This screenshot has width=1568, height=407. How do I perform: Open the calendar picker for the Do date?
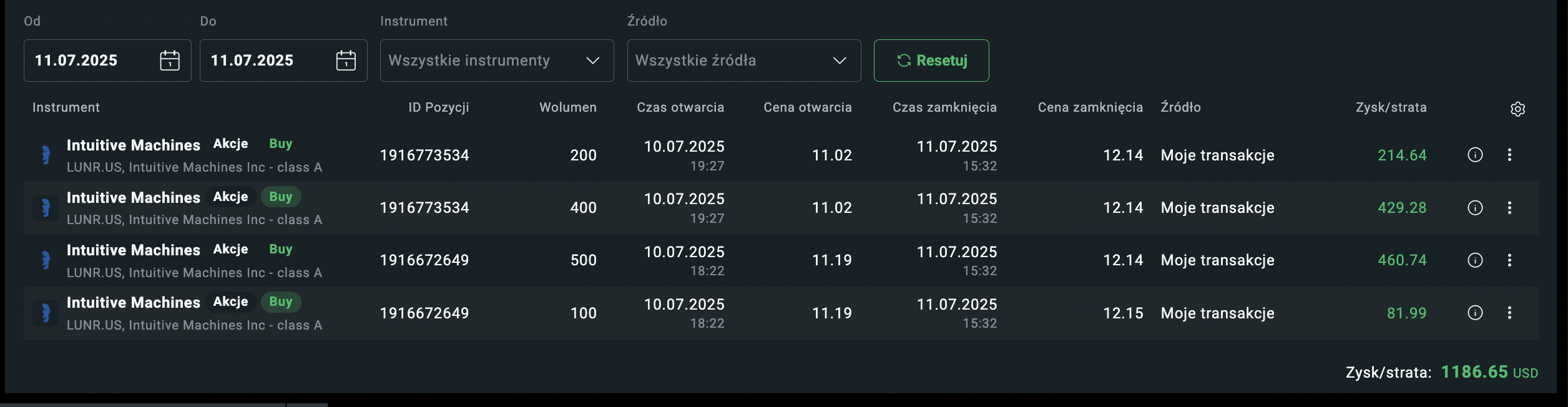click(346, 61)
